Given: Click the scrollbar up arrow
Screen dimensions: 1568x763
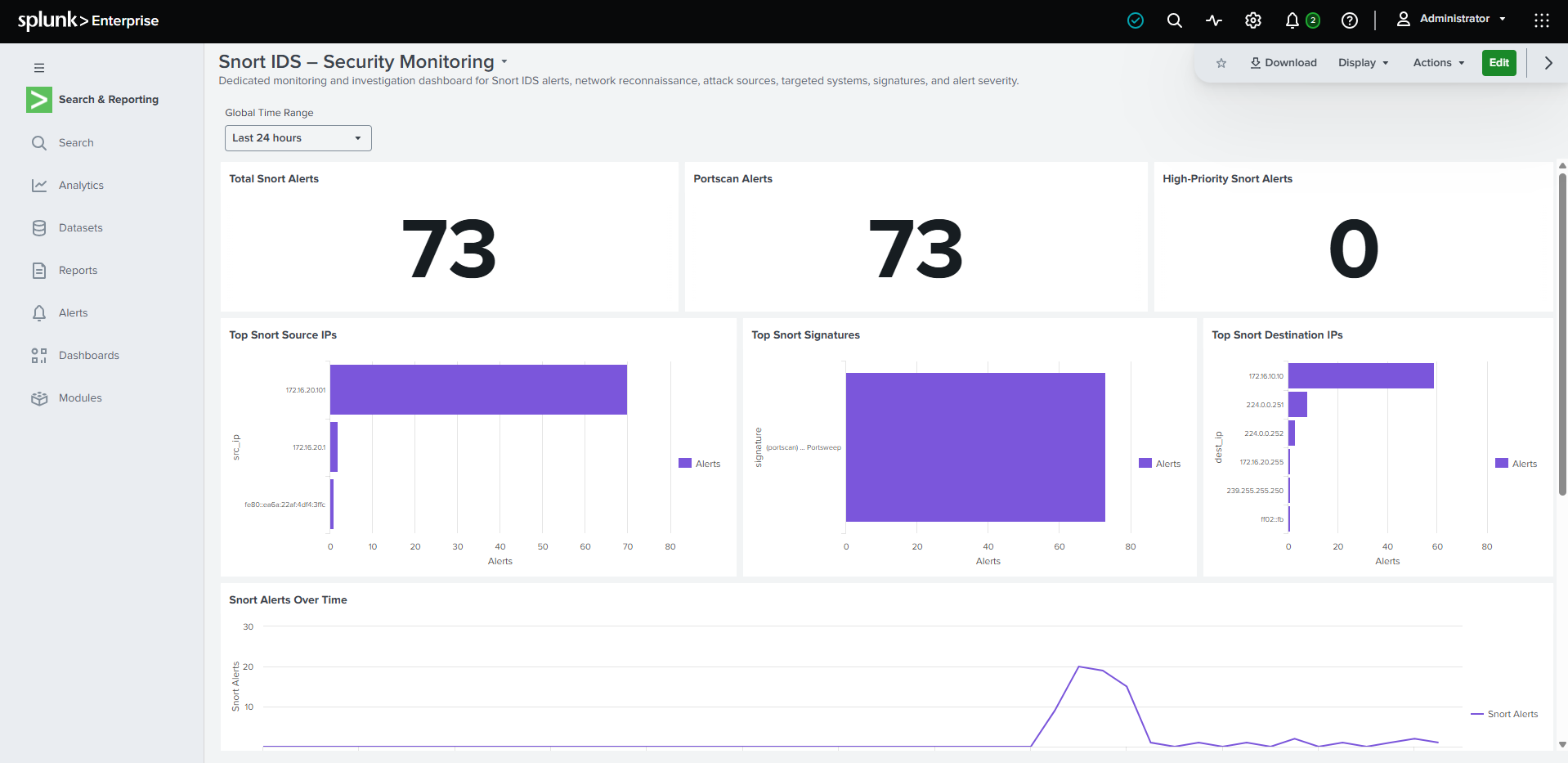Looking at the screenshot, I should [1562, 165].
